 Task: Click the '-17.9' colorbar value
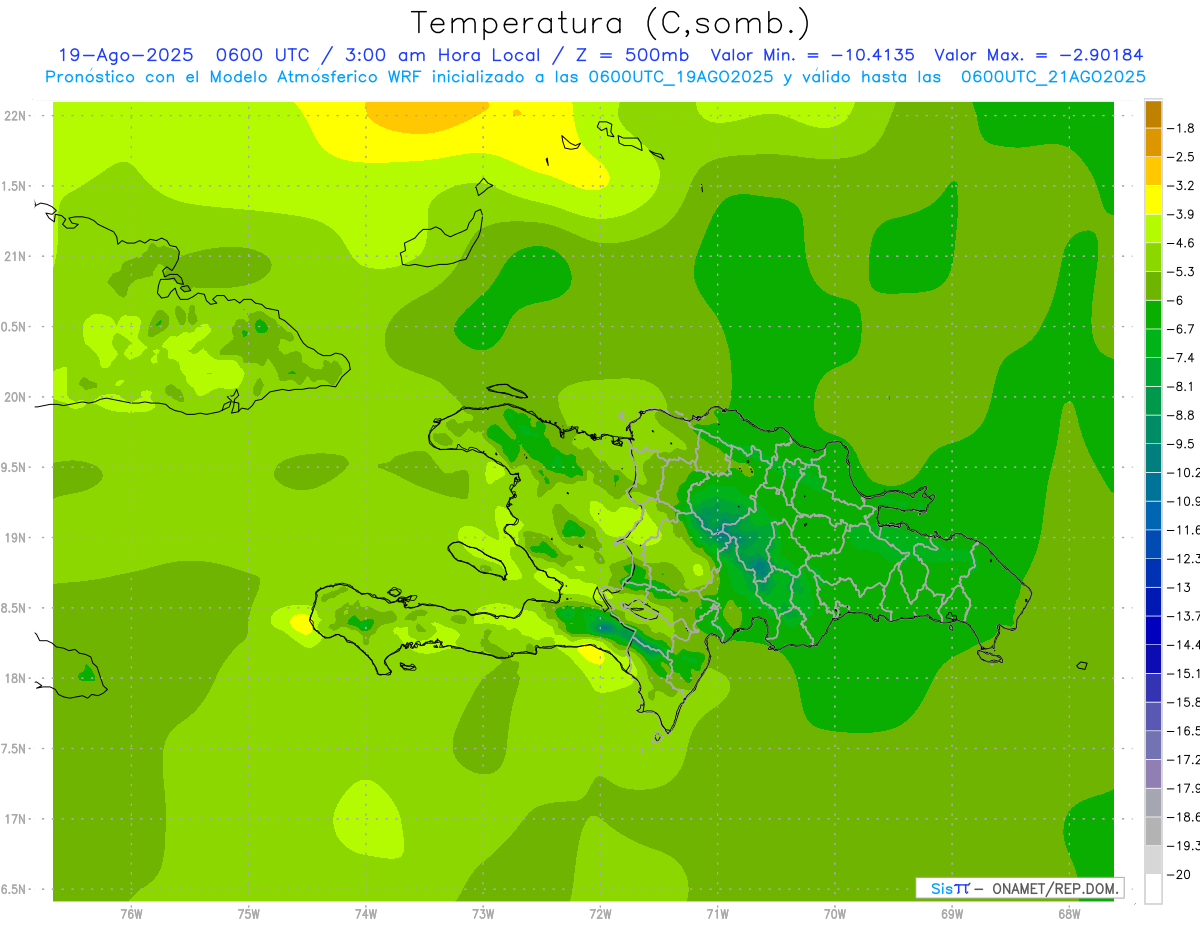pos(1184,788)
